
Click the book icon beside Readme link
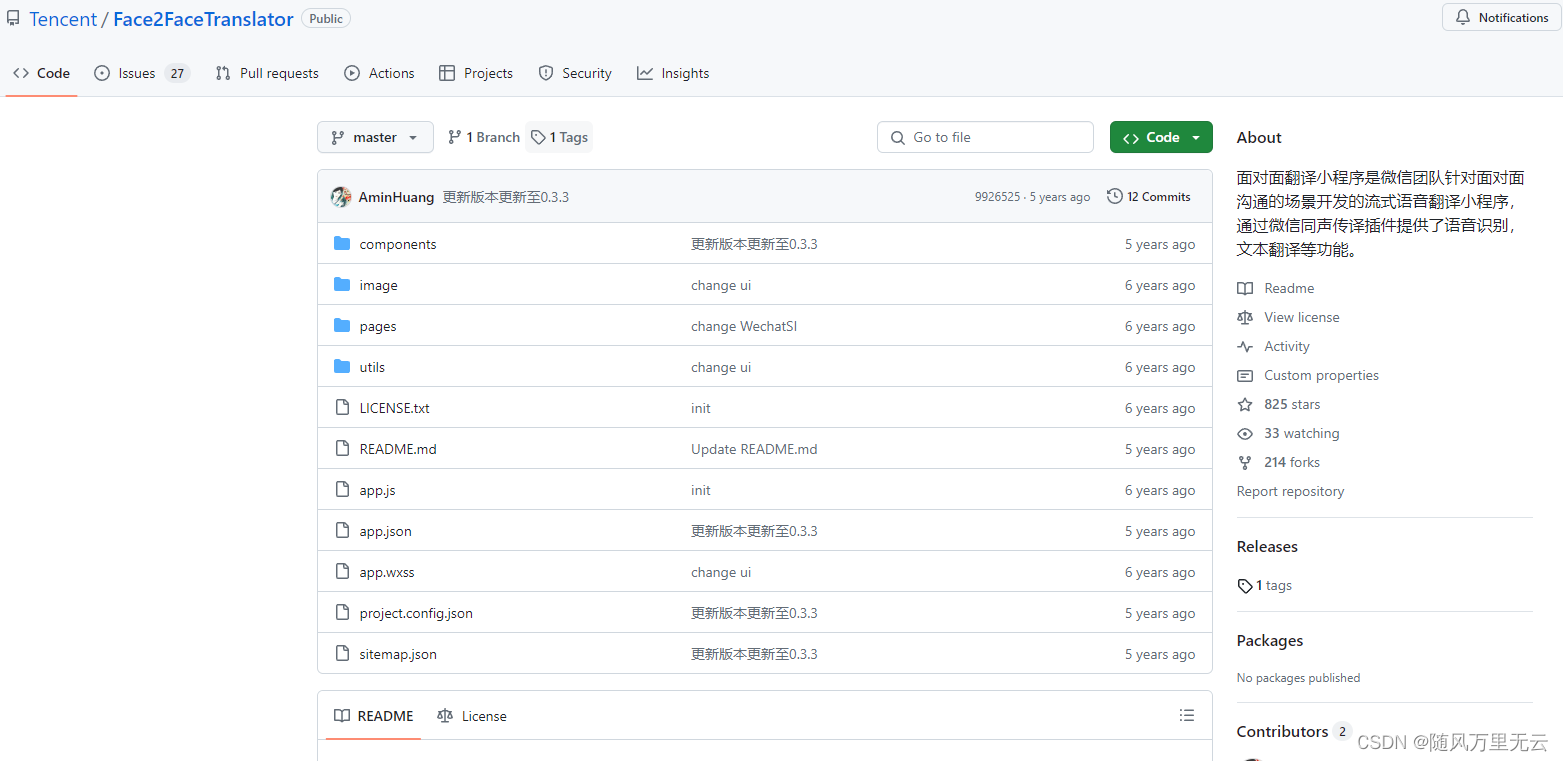click(1245, 288)
